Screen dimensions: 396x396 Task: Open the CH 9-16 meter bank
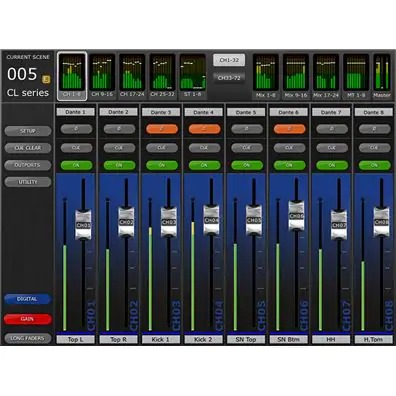coord(102,76)
